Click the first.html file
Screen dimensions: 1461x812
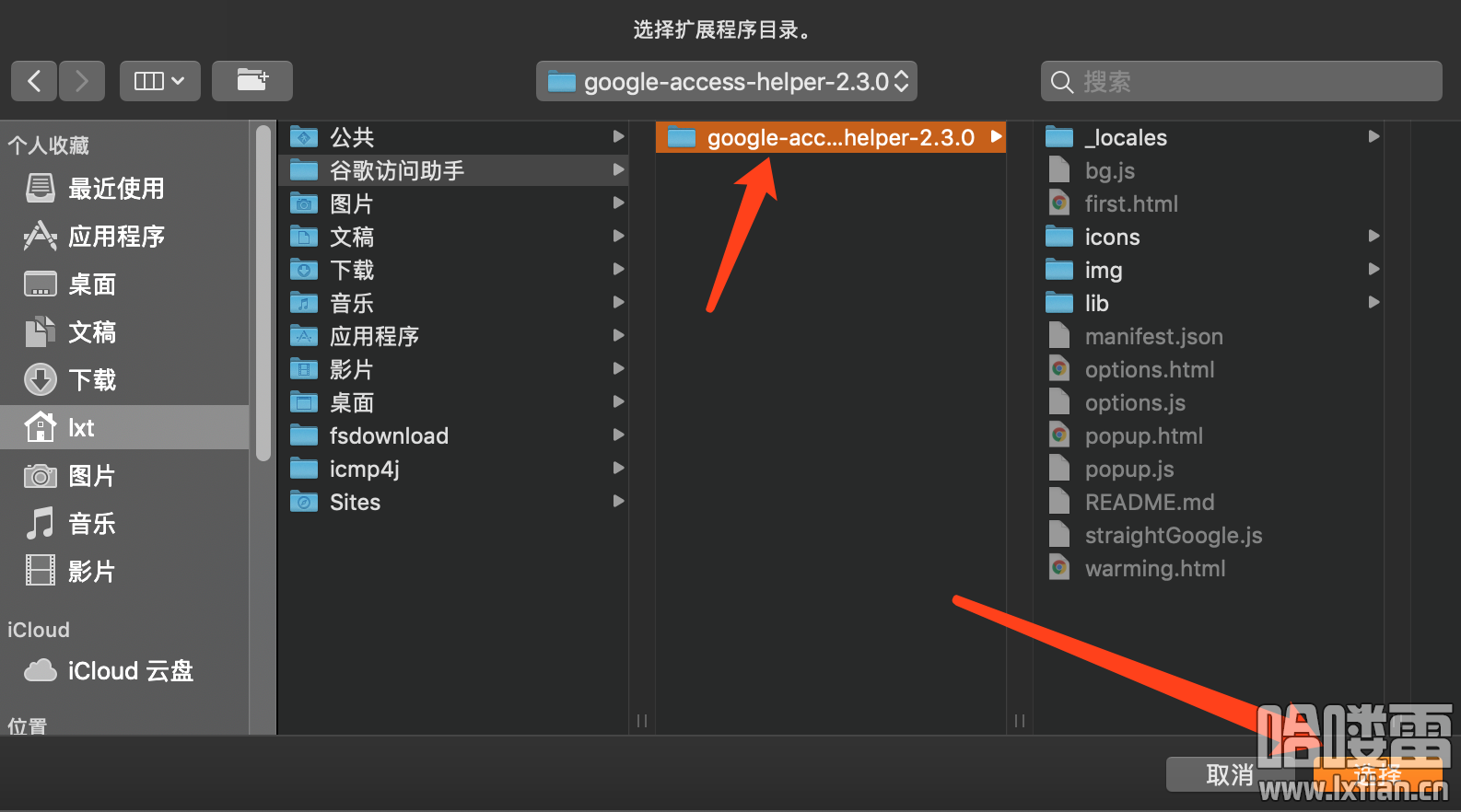(1210, 203)
